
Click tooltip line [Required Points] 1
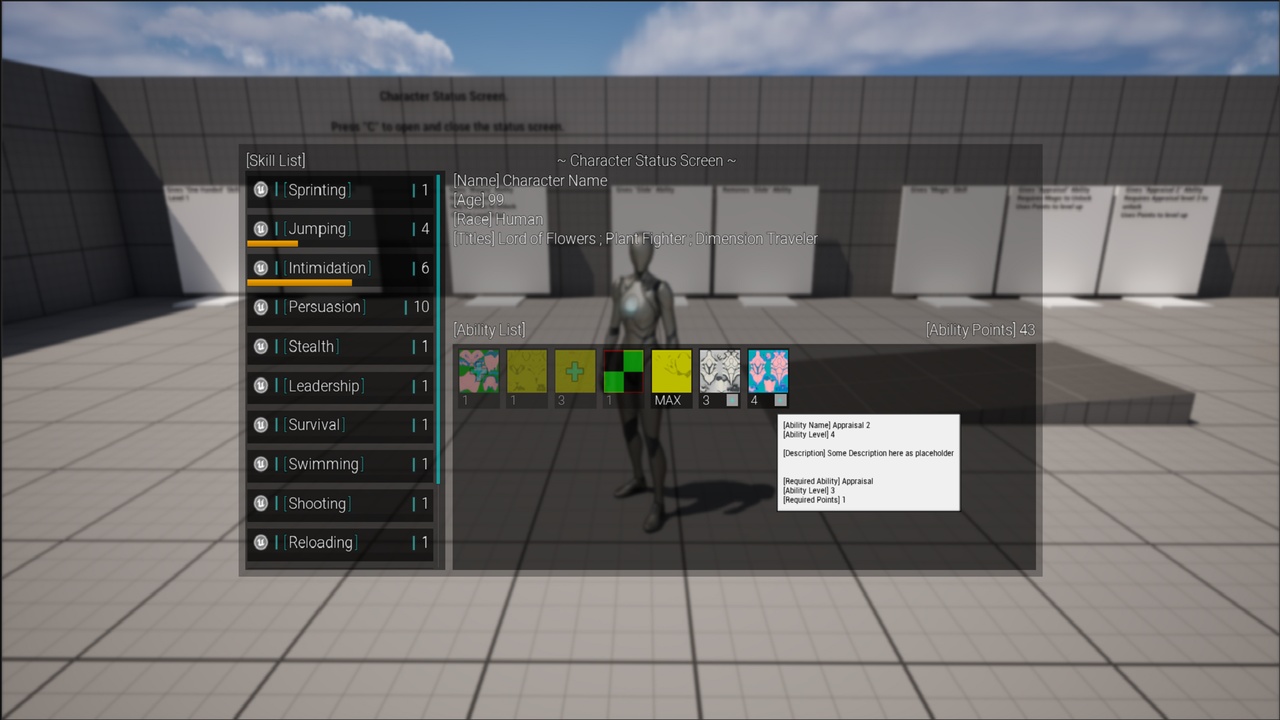click(814, 499)
